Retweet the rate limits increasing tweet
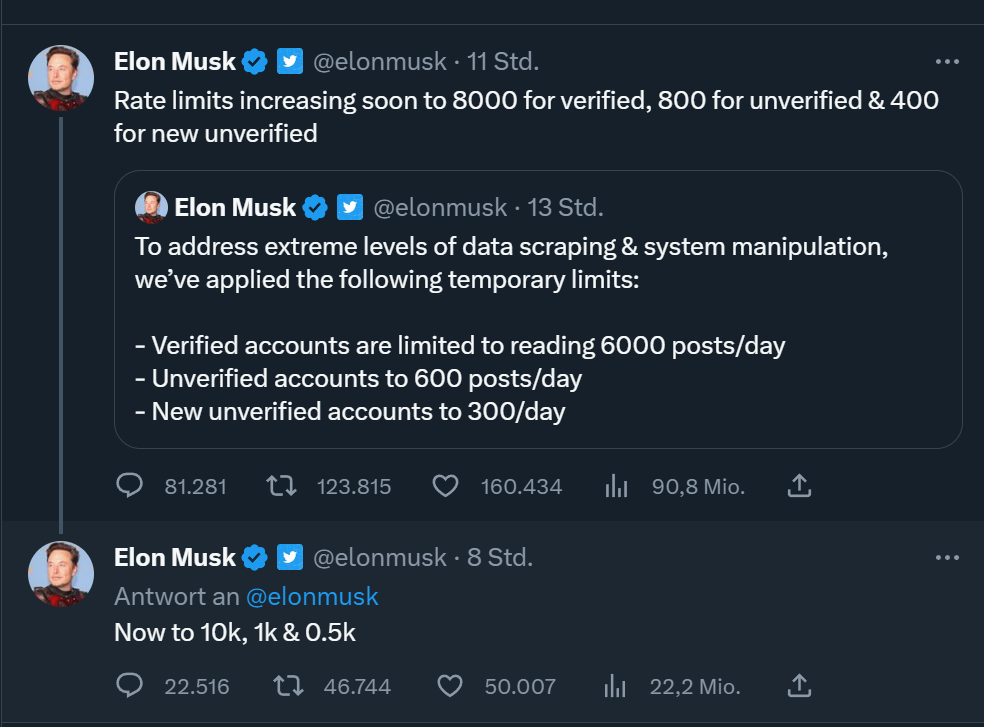This screenshot has height=727, width=984. point(281,486)
